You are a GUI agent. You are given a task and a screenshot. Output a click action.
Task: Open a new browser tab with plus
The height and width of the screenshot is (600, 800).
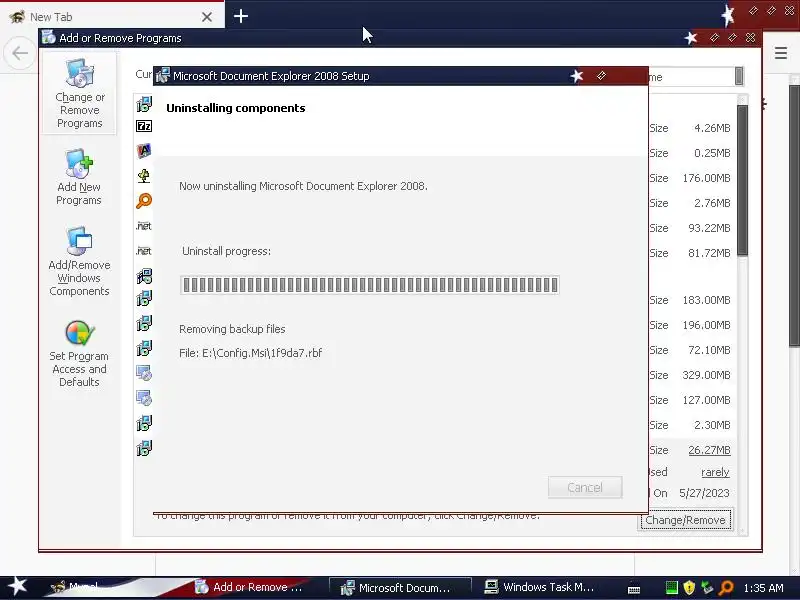(x=241, y=16)
